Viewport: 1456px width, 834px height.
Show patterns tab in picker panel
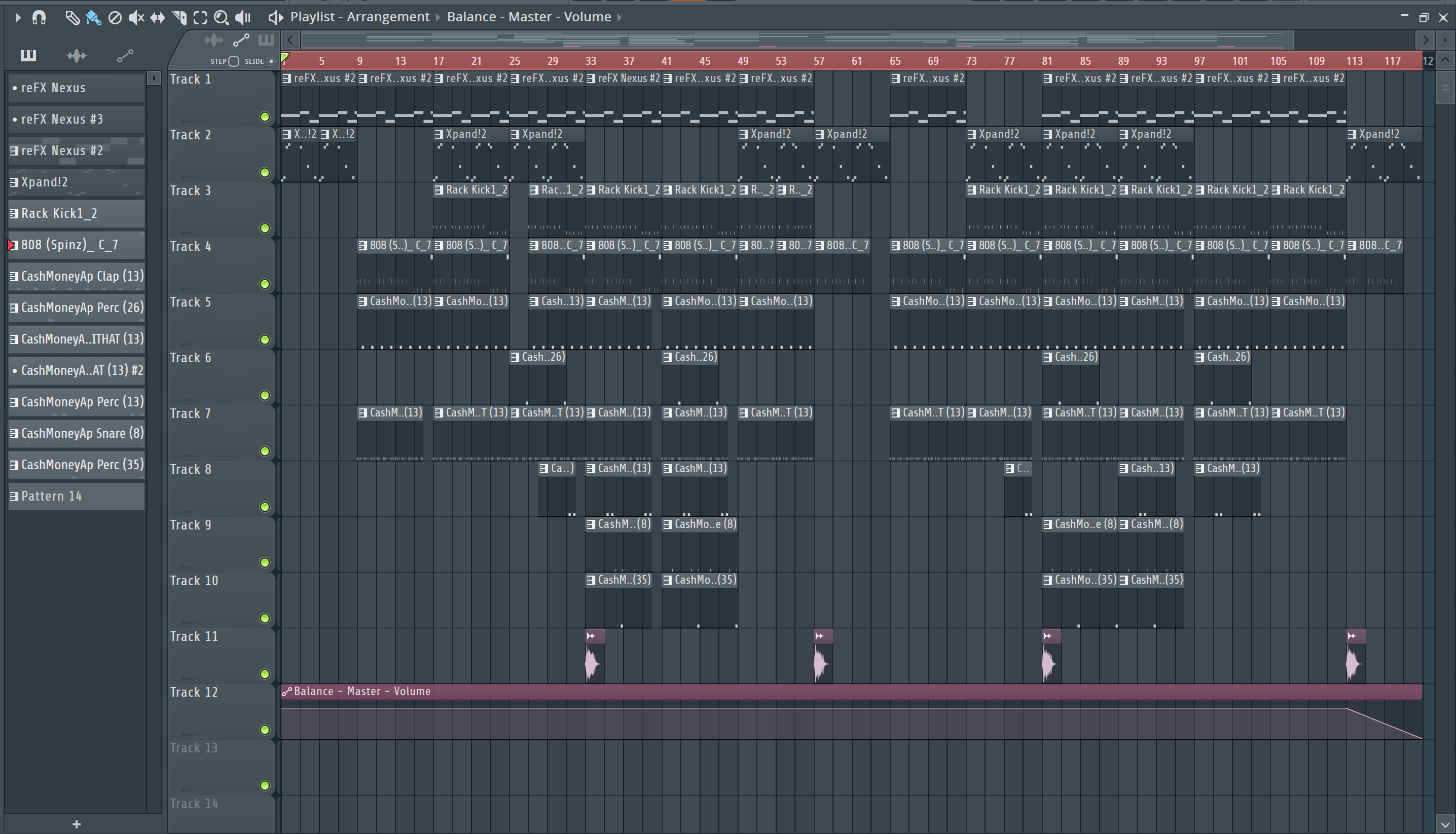[28, 55]
